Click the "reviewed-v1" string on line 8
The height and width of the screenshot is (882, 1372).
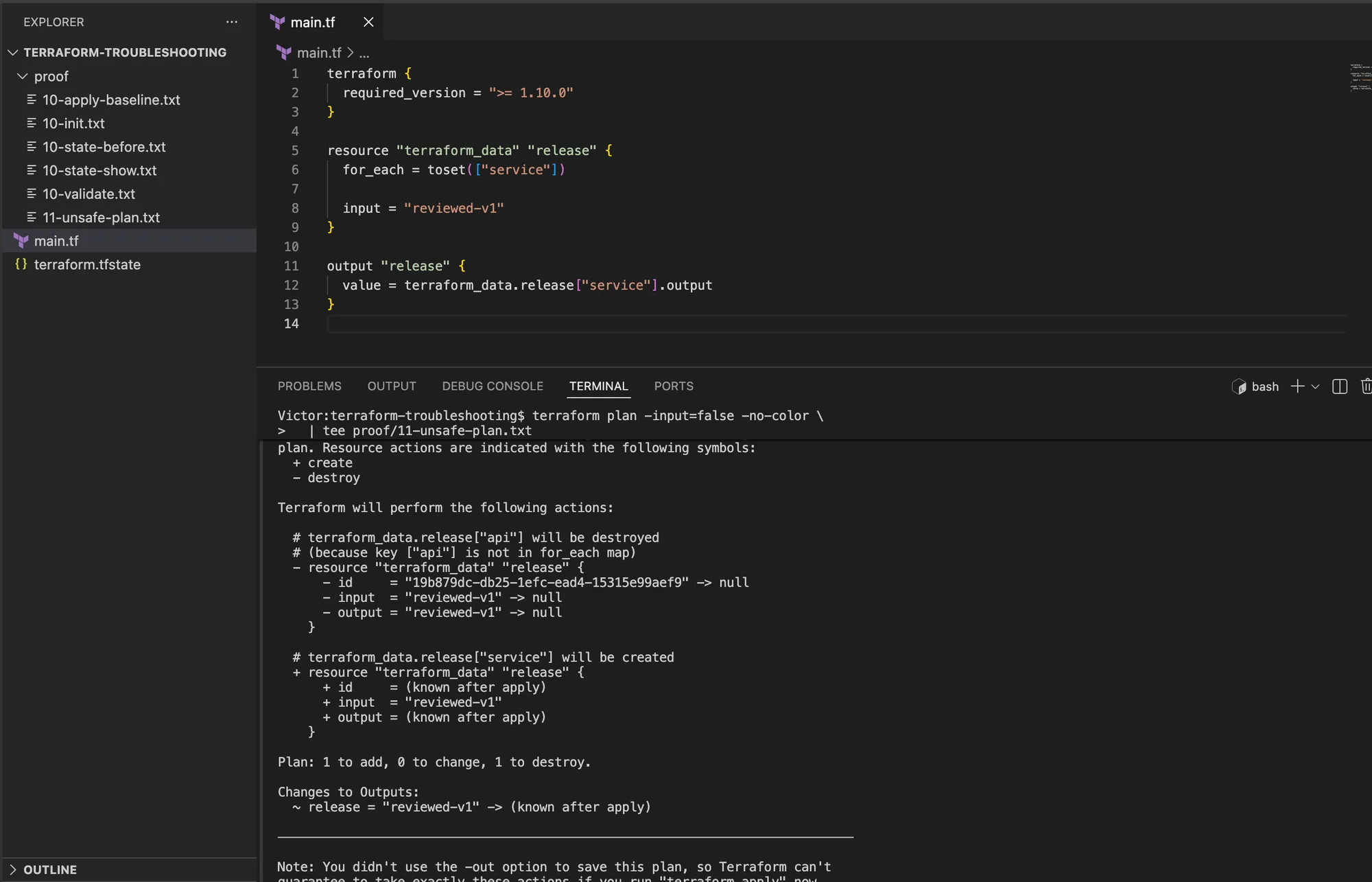[x=453, y=208]
